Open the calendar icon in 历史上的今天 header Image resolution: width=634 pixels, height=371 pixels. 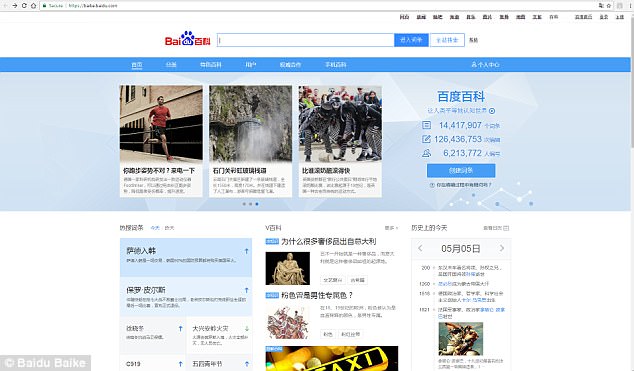click(506, 228)
